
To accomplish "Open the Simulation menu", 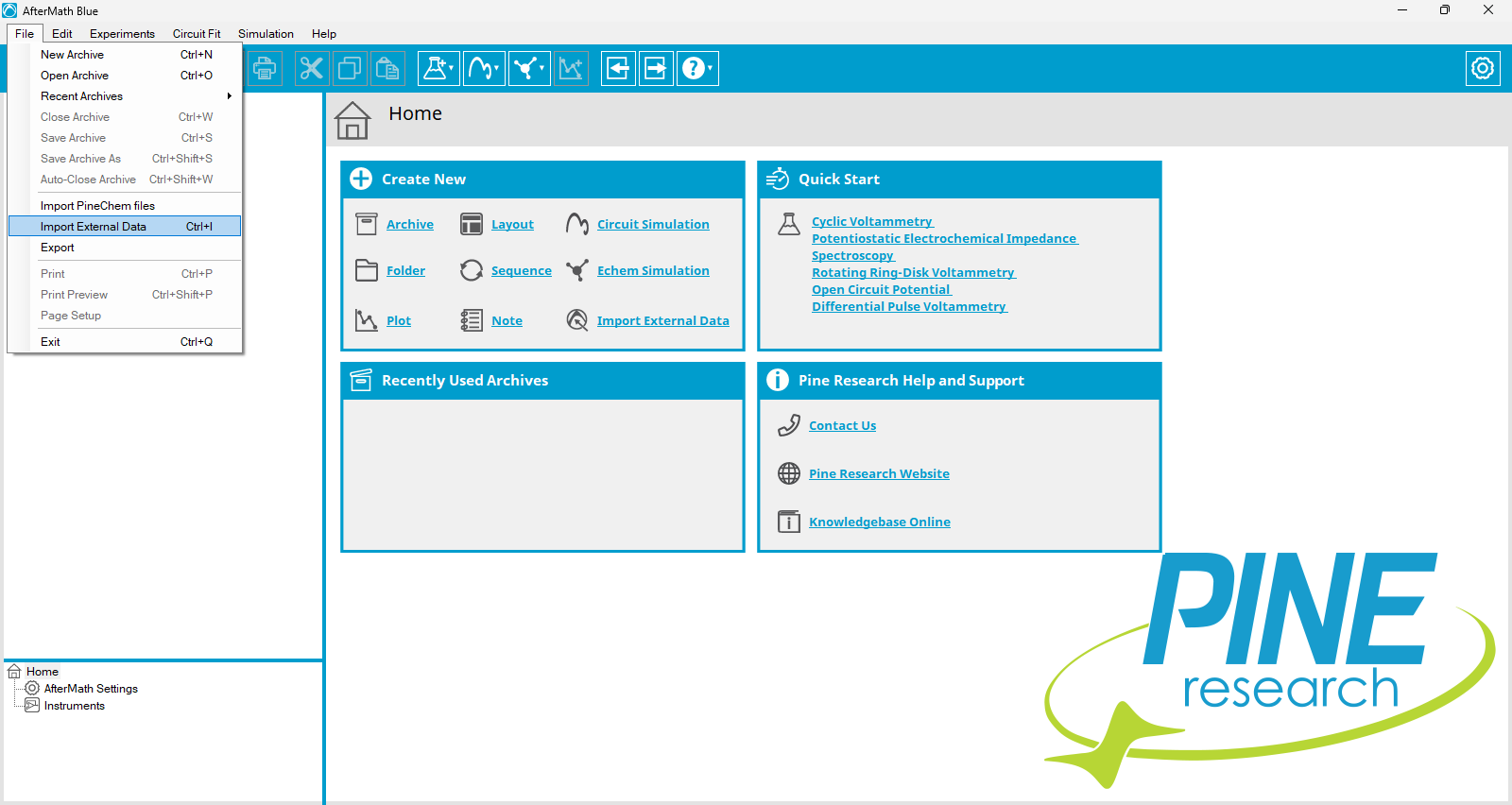I will coord(266,34).
